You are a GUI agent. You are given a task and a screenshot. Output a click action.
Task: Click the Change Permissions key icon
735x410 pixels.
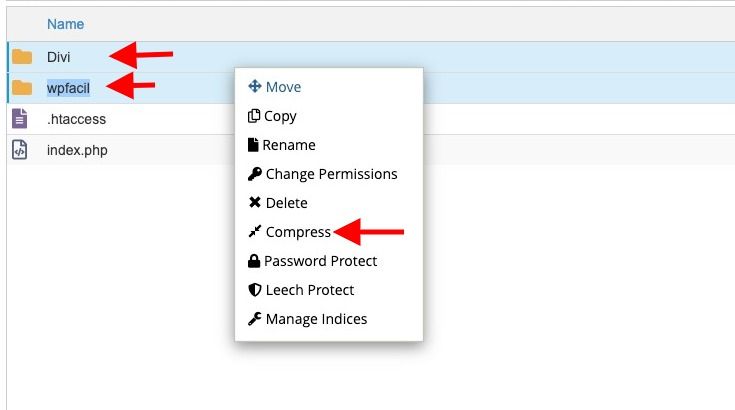[255, 174]
